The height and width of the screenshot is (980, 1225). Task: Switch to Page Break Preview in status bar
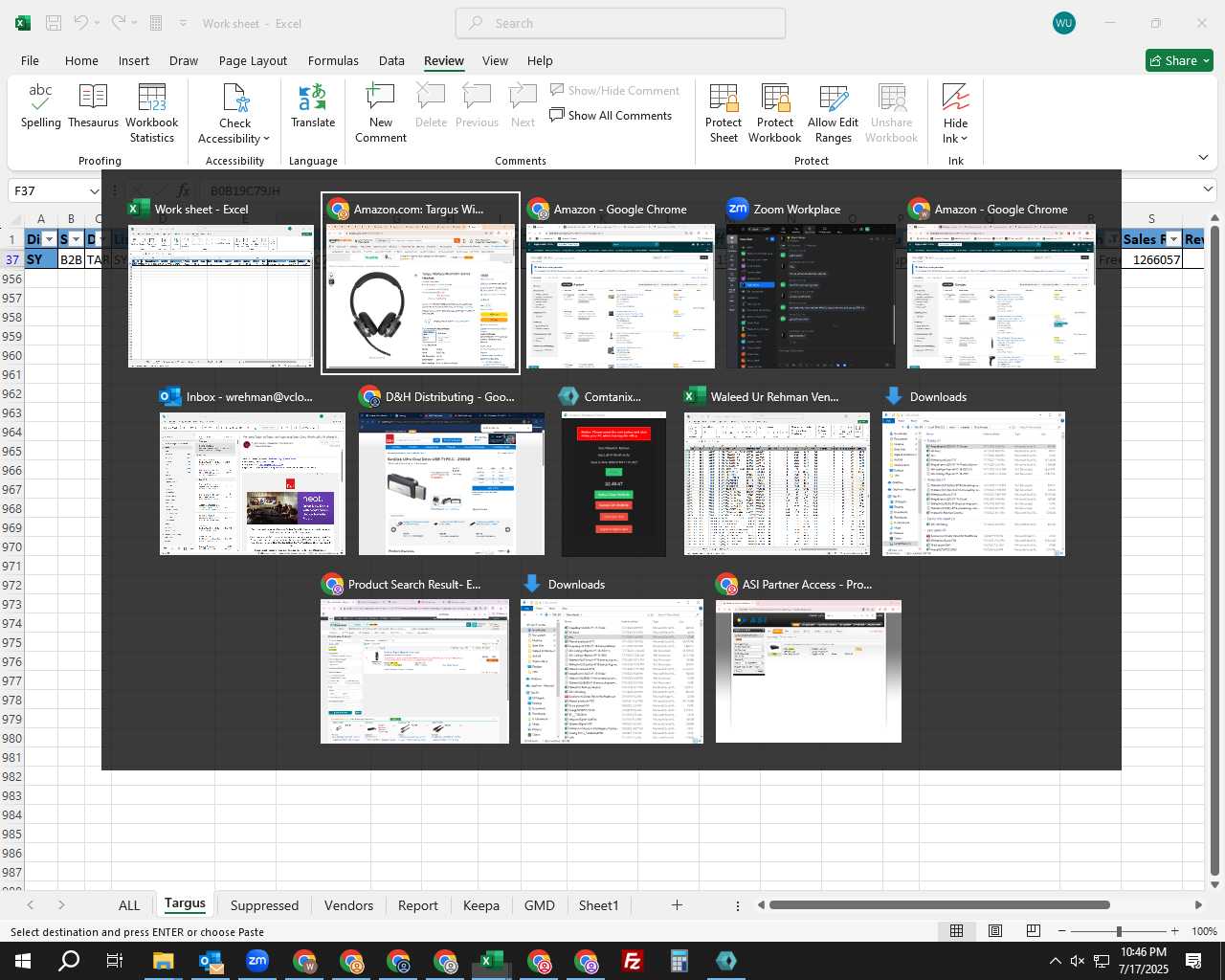1034,931
